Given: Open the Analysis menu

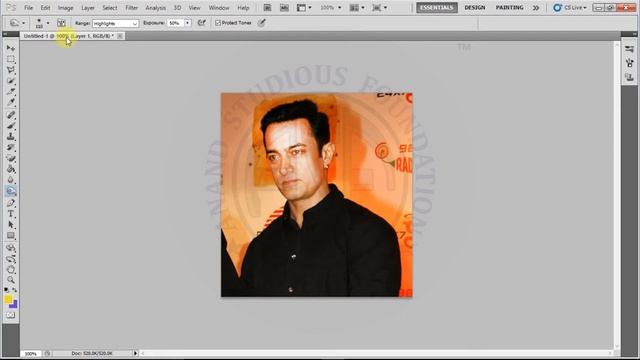Looking at the screenshot, I should (x=156, y=8).
